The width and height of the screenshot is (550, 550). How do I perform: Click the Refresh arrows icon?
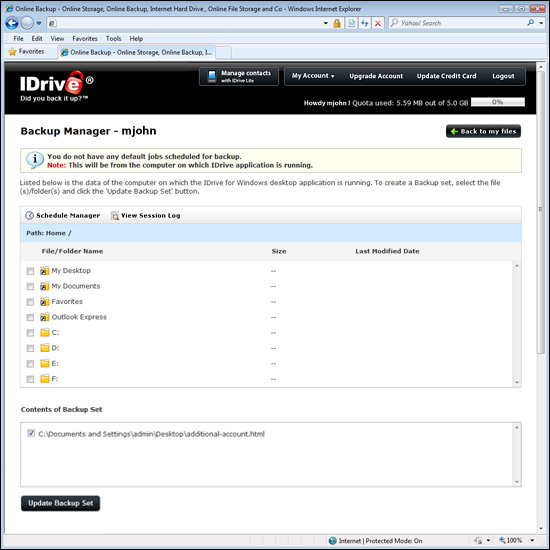coord(365,24)
